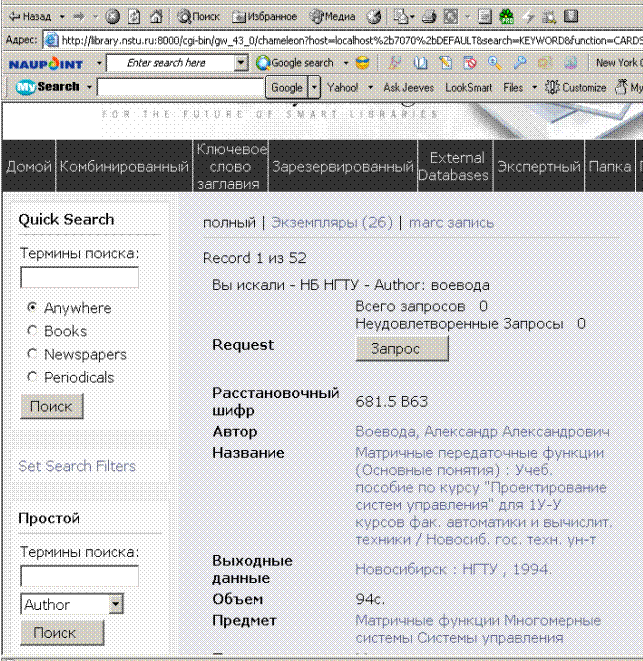Click the Refresh page icon
Screen dimensions: 643x661
(x=134, y=17)
